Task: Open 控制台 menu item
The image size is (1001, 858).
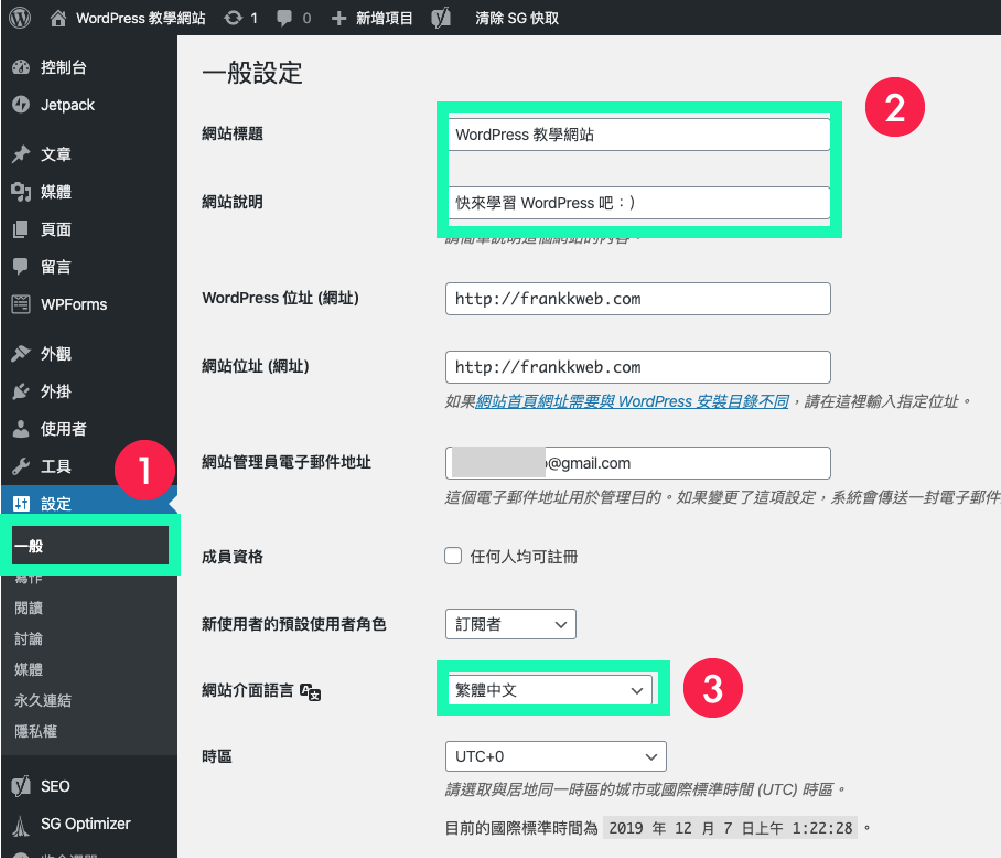Action: [64, 67]
